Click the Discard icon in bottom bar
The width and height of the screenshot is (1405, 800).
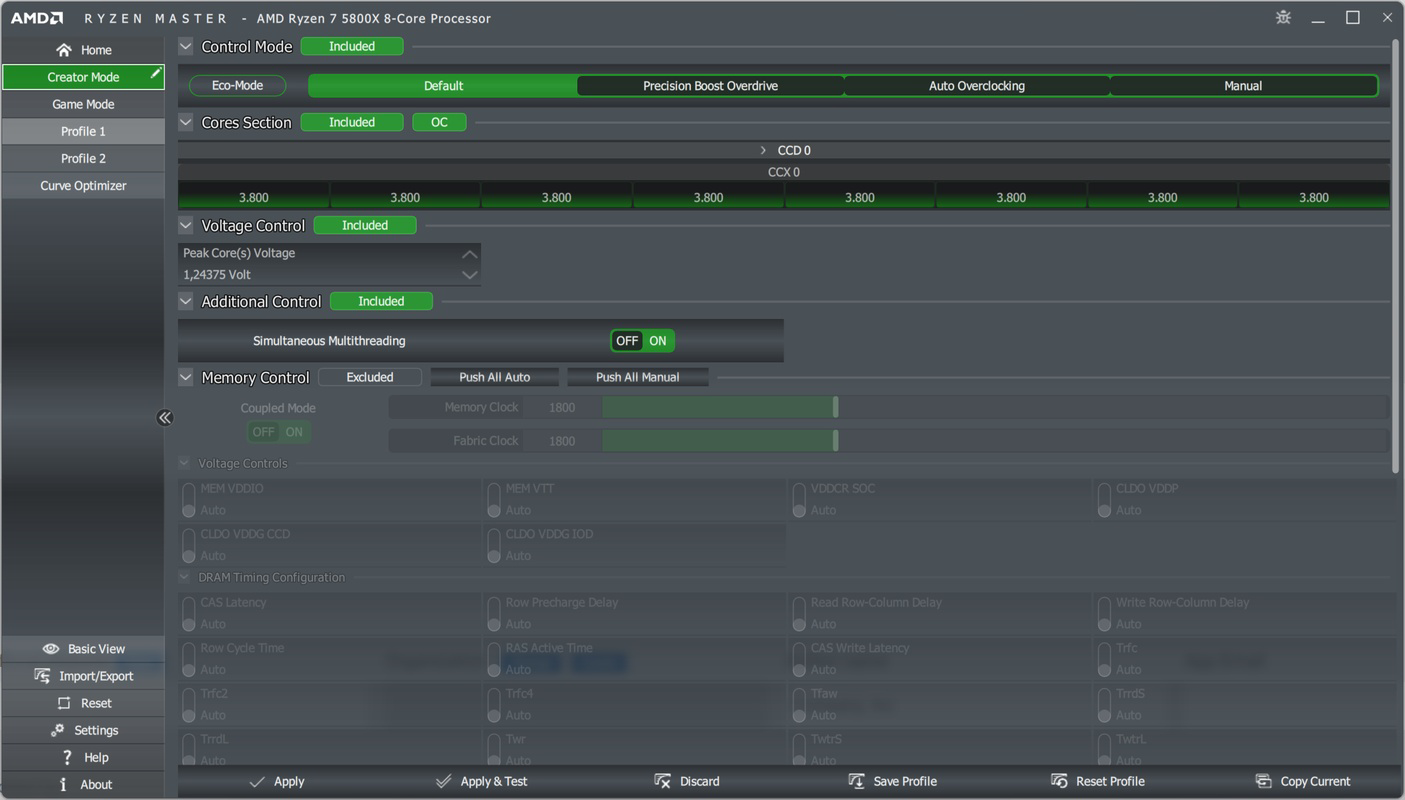click(x=662, y=781)
